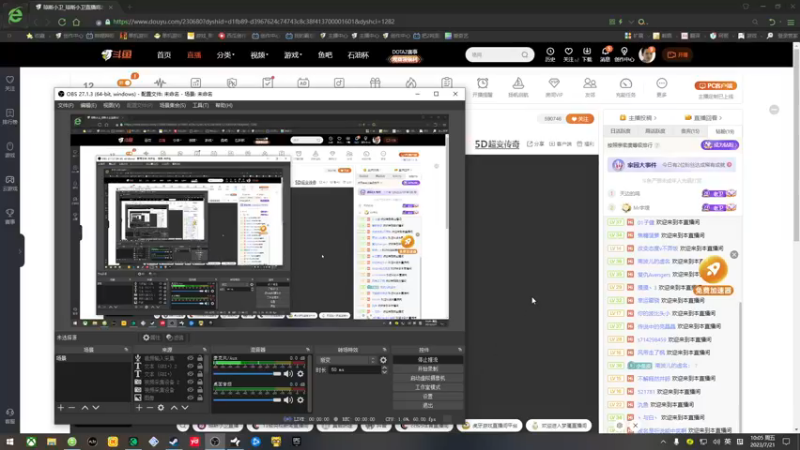Pop out the OBS 混音器 dock panel

(x=308, y=350)
